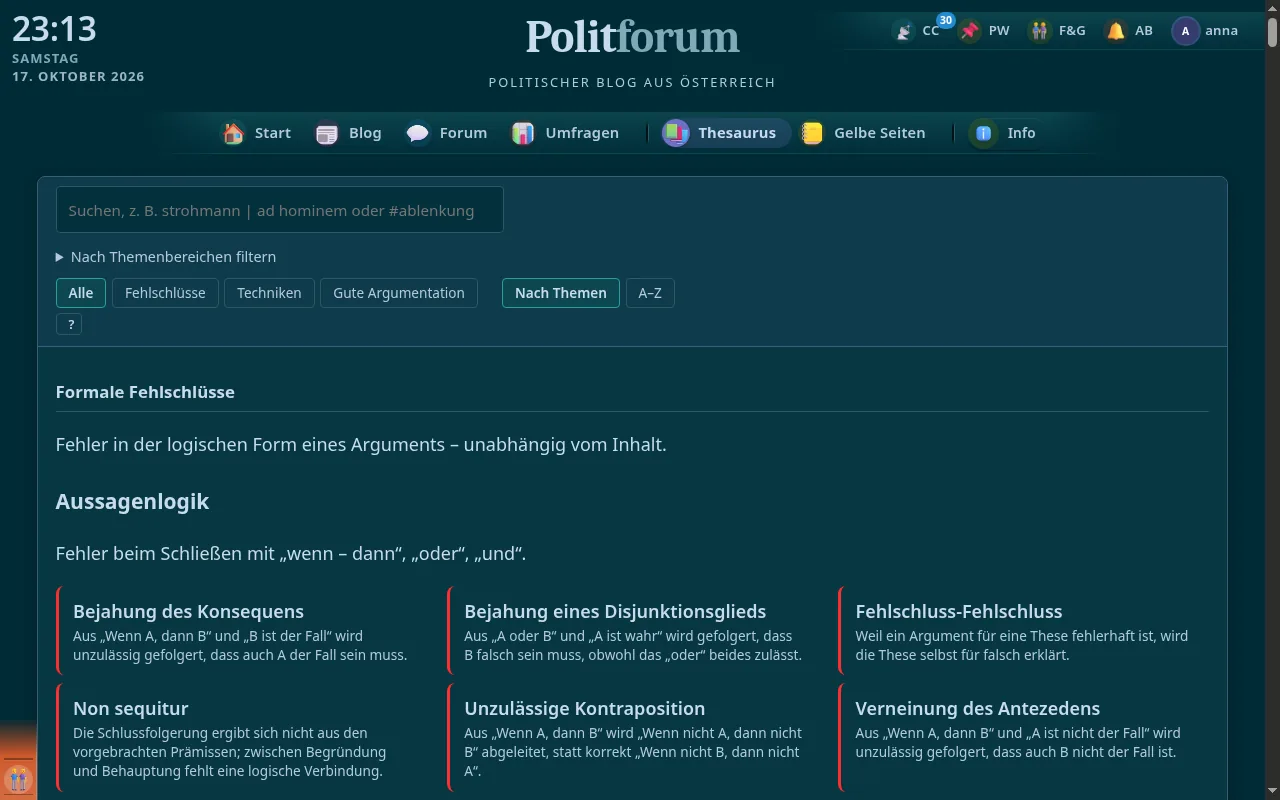Click the AB bell icon
The height and width of the screenshot is (800, 1280).
click(1116, 31)
